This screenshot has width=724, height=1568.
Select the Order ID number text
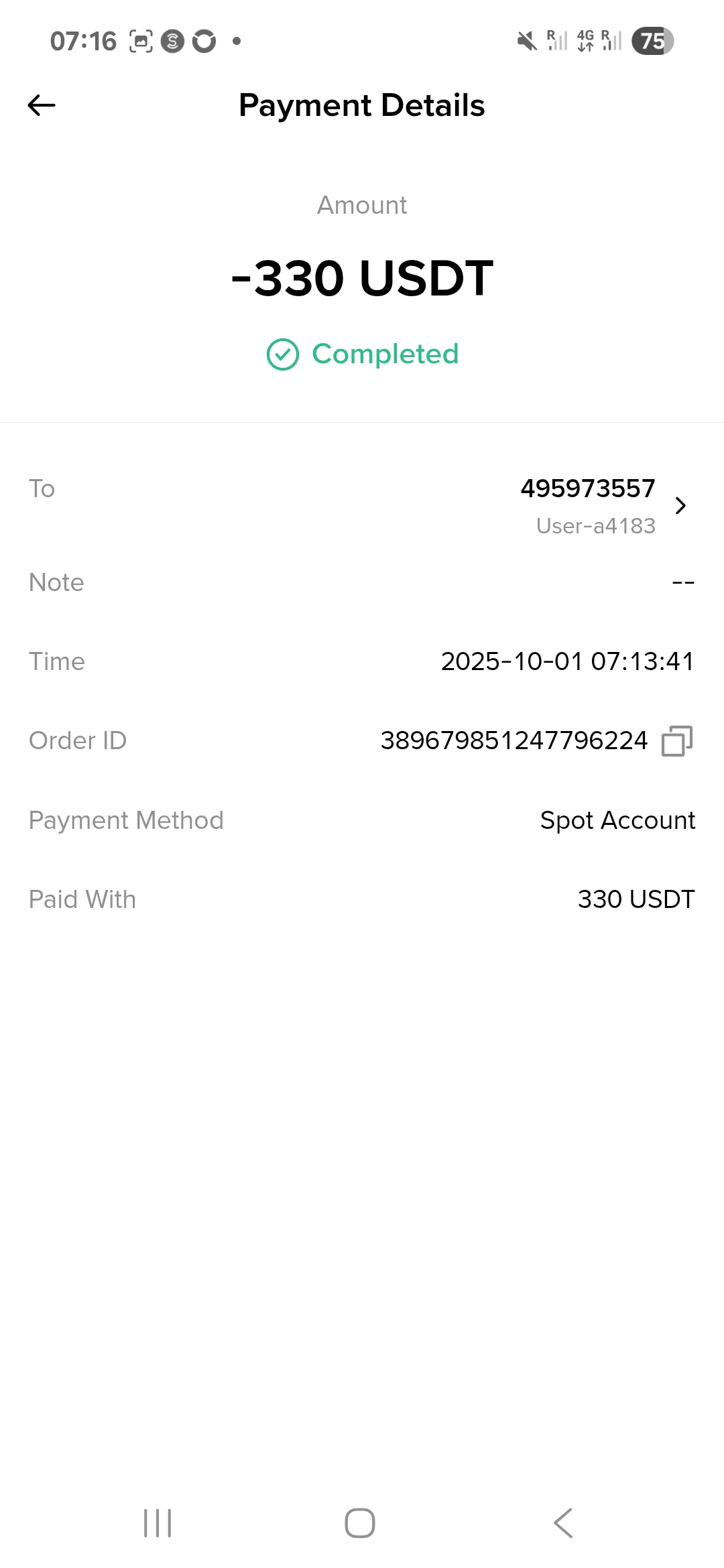(514, 740)
